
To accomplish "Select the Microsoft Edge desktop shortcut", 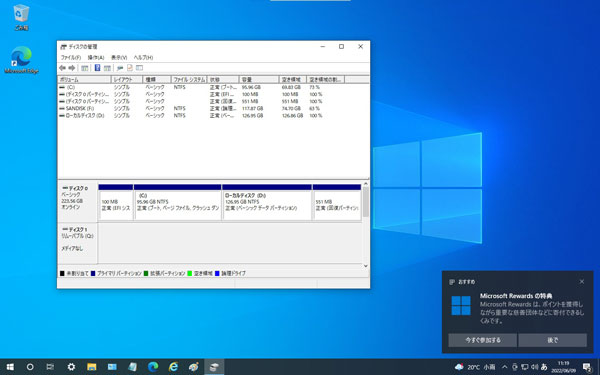I will (x=21, y=60).
